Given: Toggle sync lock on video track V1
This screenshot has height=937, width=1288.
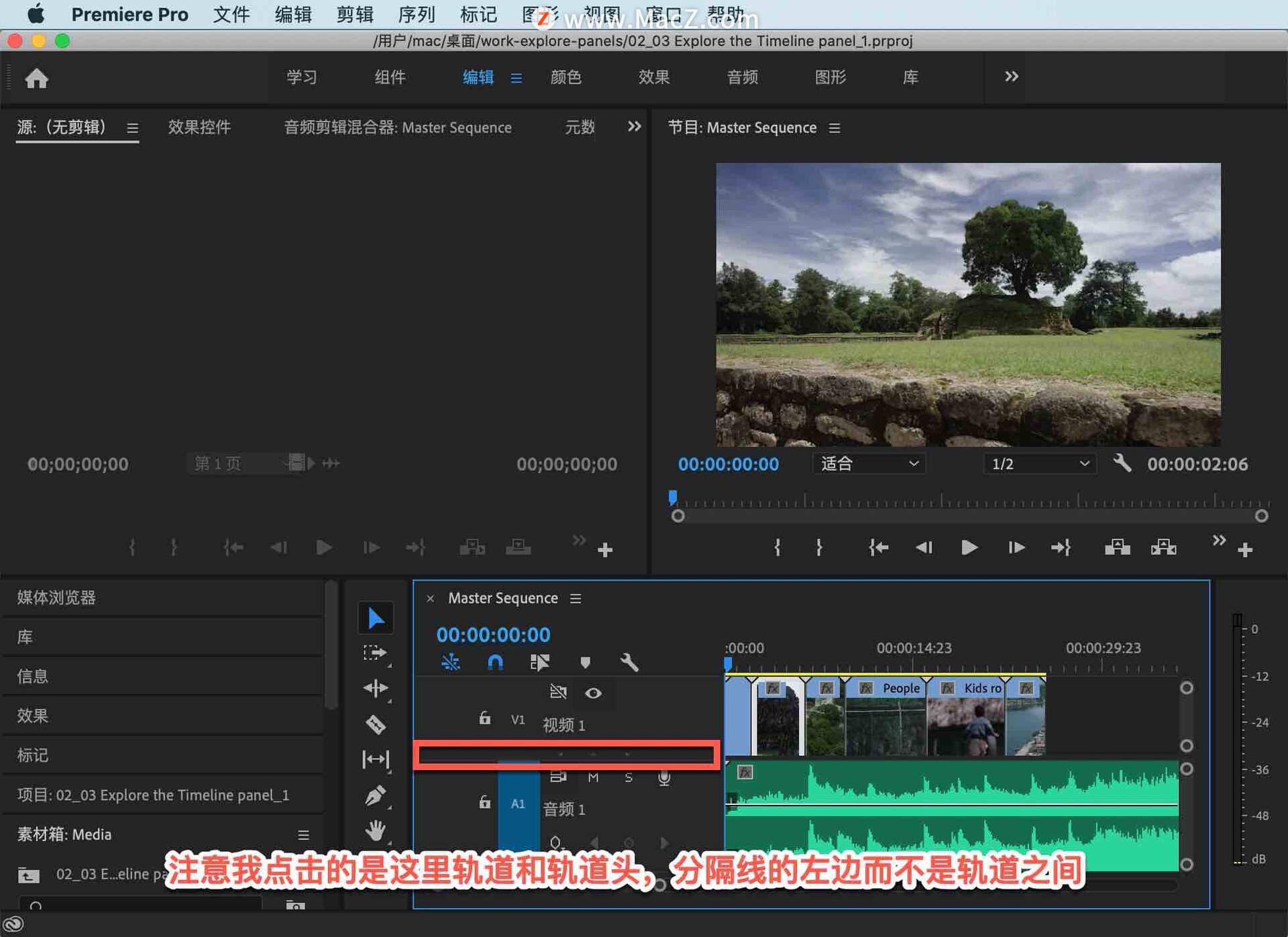Looking at the screenshot, I should (x=558, y=692).
